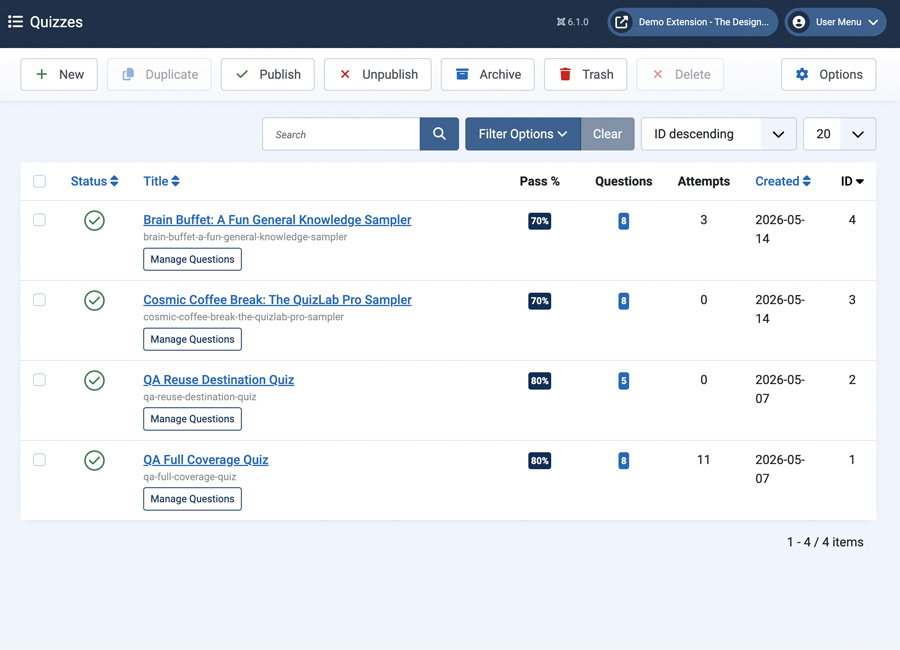Open the sidebar menu list icon beside Quizzes
The width and height of the screenshot is (900, 650).
tap(15, 22)
